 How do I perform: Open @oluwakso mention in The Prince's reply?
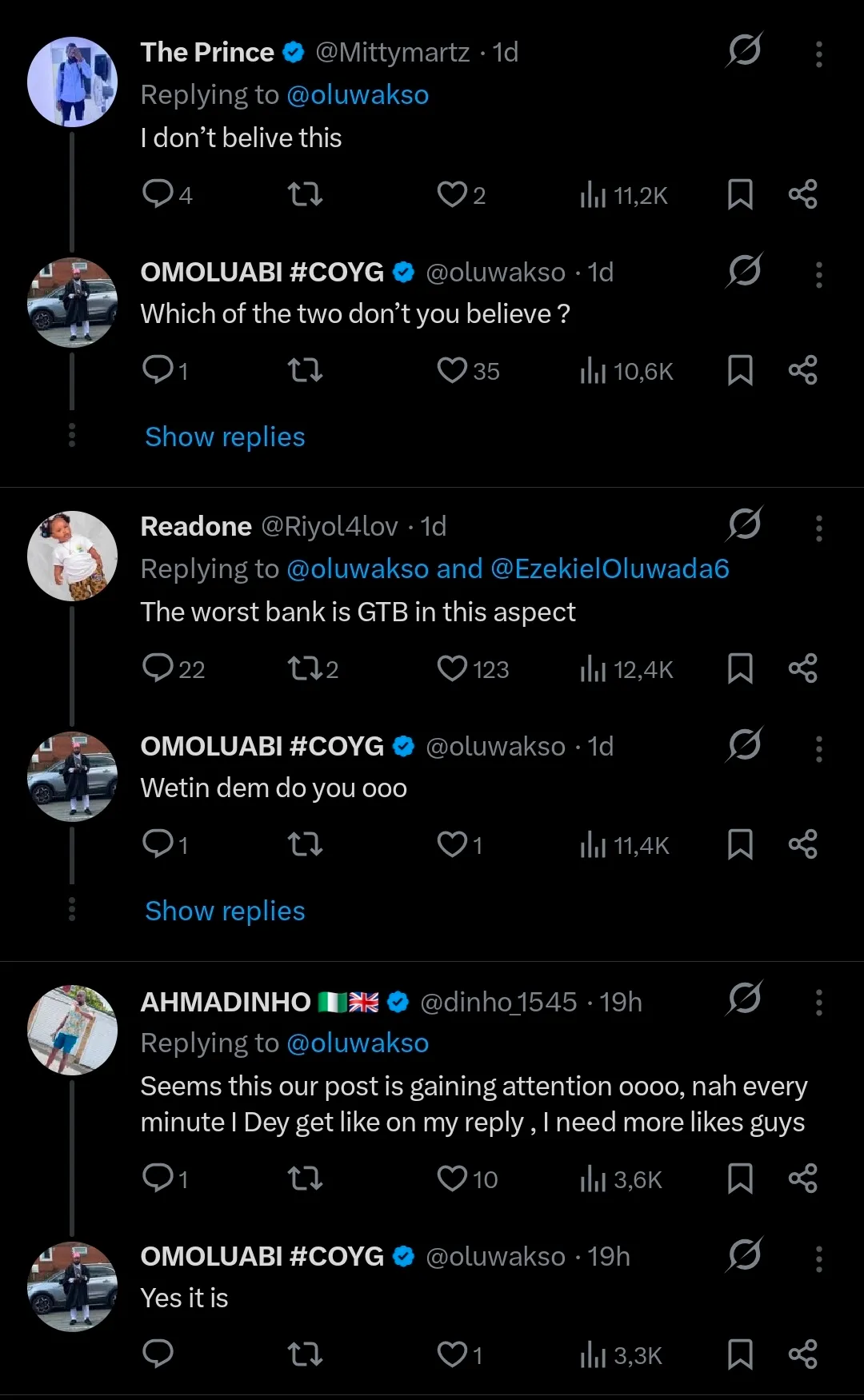coord(358,95)
